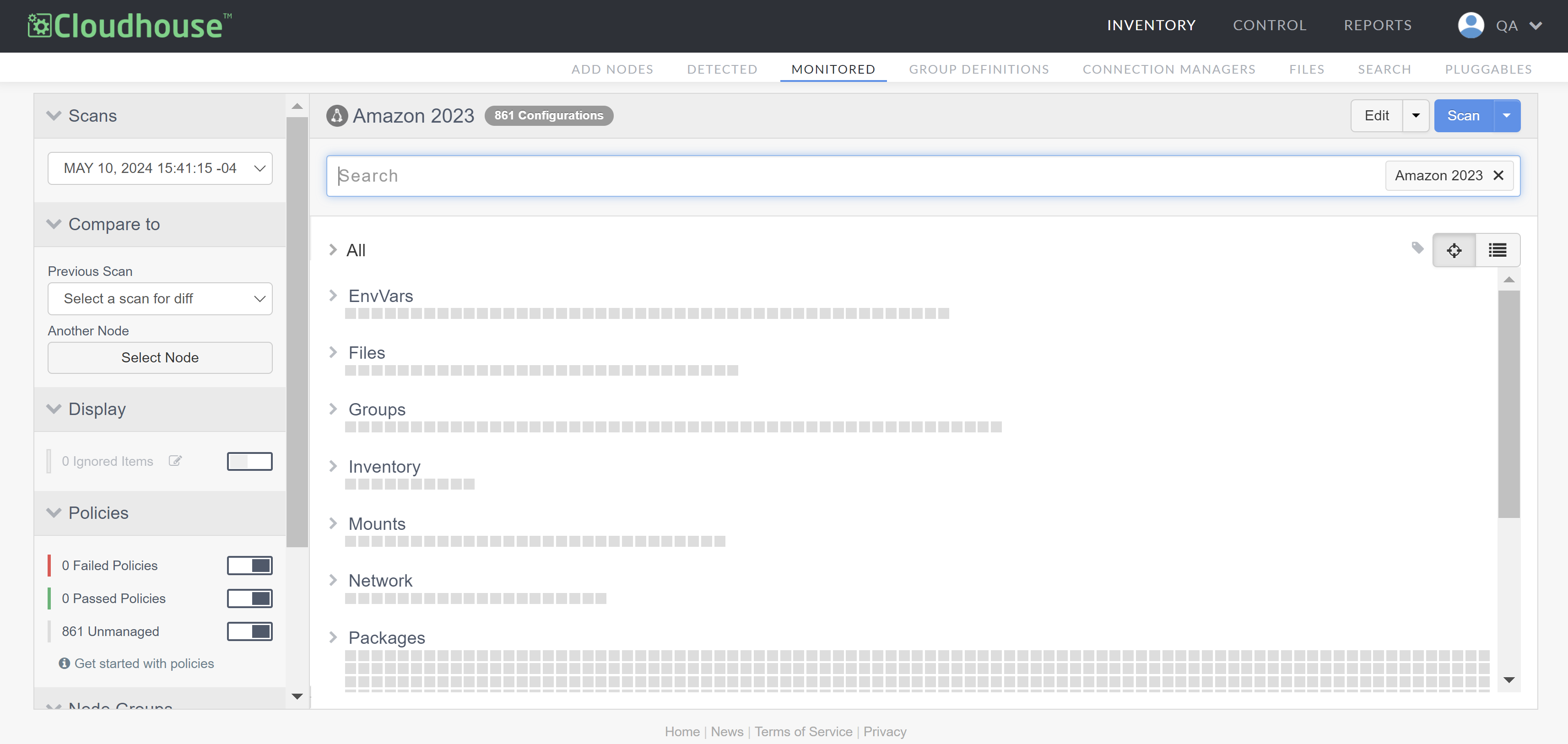Switch to the crosshair tile view

[x=1454, y=250]
